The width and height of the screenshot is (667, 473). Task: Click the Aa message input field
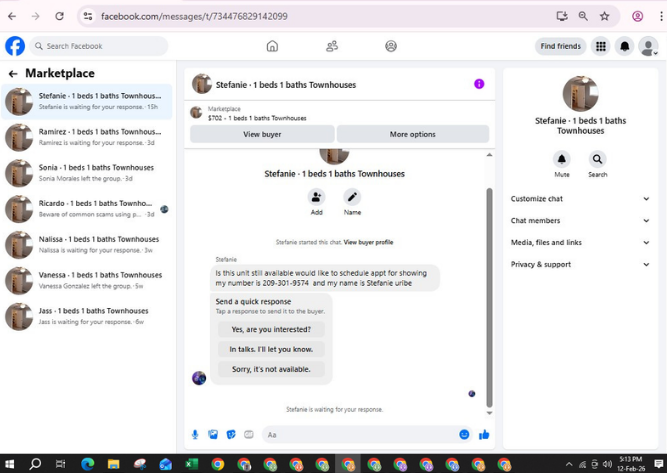pyautogui.click(x=359, y=434)
